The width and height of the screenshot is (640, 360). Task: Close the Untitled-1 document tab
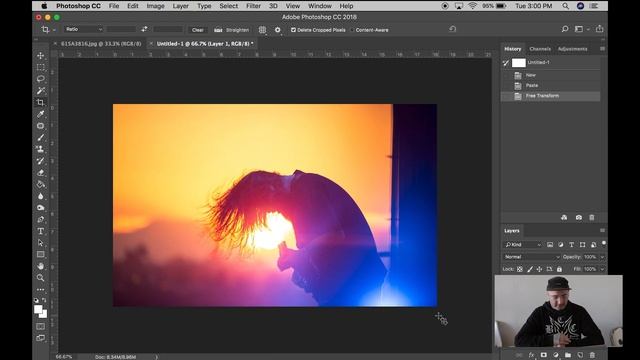[151, 43]
